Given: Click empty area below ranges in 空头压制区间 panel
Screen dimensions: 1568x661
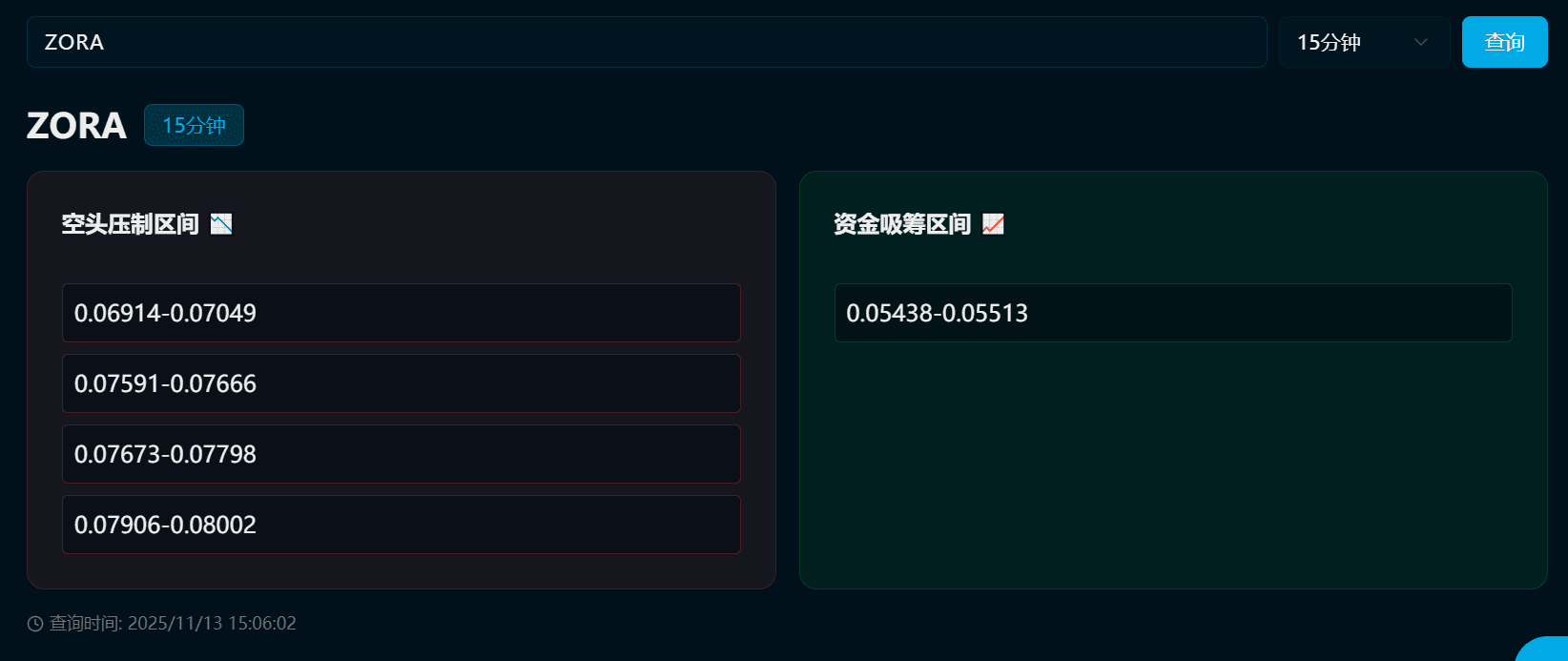Looking at the screenshot, I should point(402,570).
